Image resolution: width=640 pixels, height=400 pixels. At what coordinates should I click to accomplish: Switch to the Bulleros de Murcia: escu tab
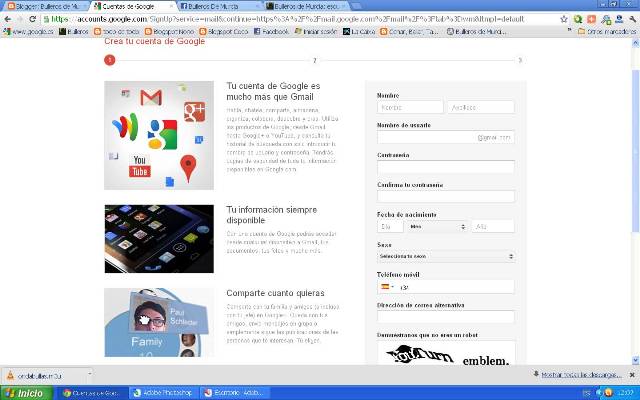coord(305,6)
